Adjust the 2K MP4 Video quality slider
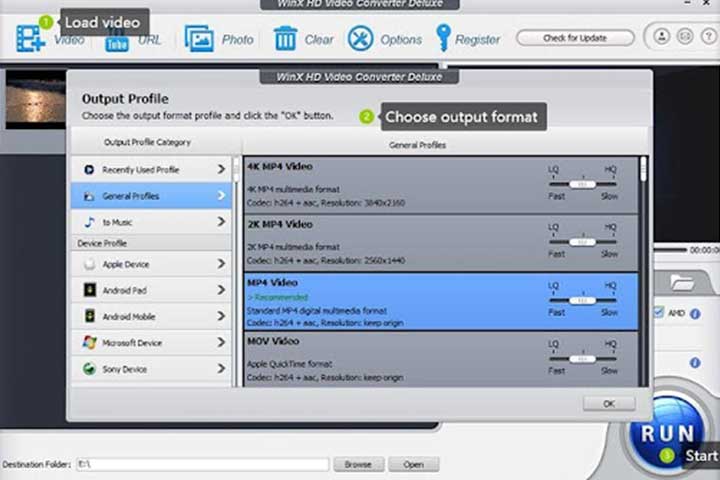Viewport: 720px width, 480px height. (582, 242)
